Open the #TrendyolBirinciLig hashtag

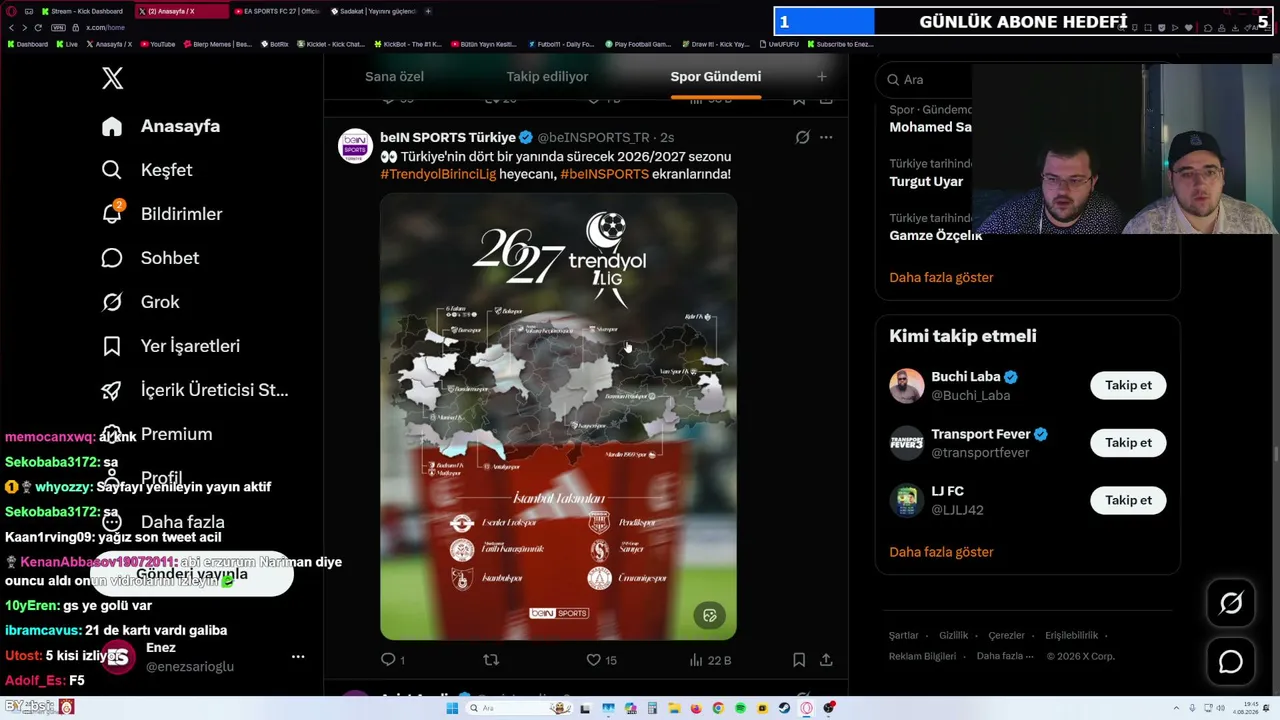tap(438, 174)
